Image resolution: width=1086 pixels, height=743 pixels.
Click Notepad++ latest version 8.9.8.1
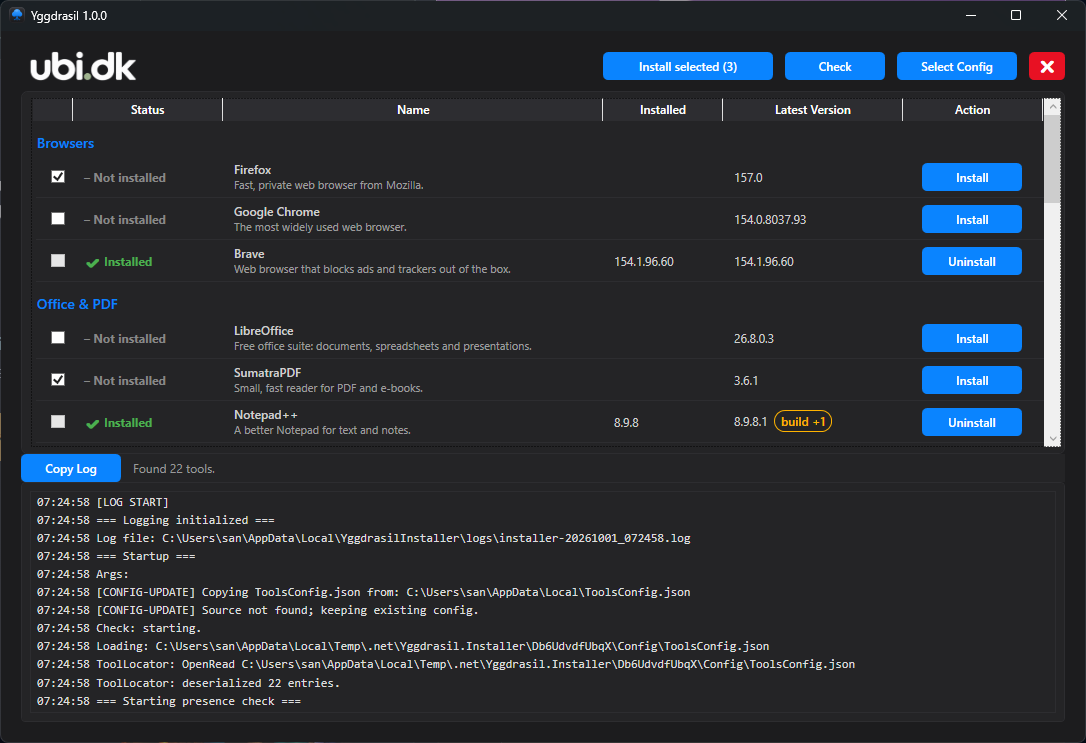click(x=750, y=422)
